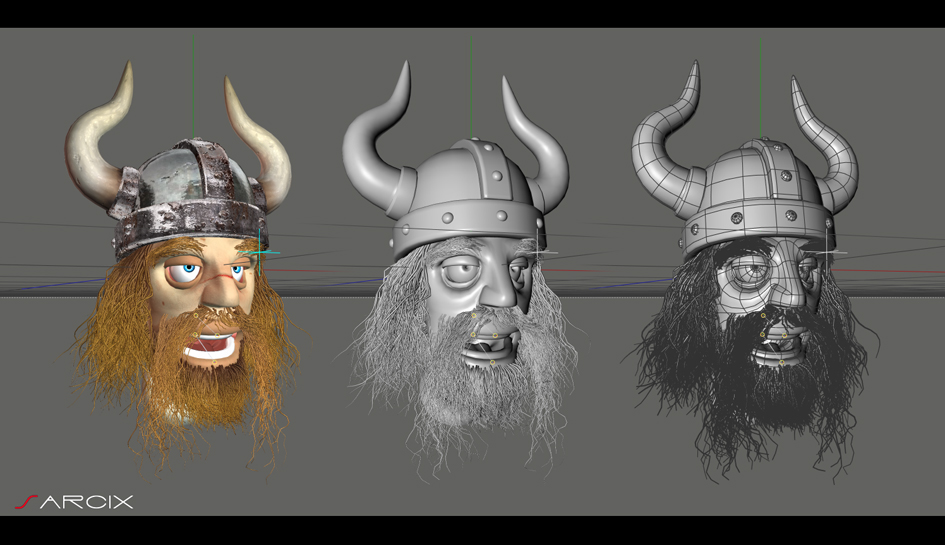The height and width of the screenshot is (545, 945).
Task: Select the cyan crosshair manipulator on textured viking
Action: [x=260, y=252]
